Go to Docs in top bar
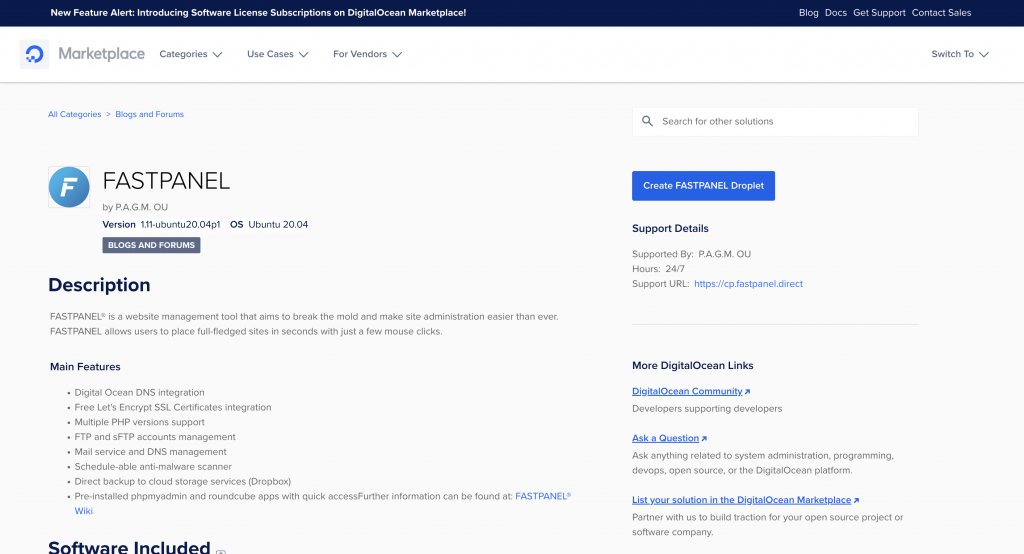Screen dimensions: 1024x554 [835, 13]
